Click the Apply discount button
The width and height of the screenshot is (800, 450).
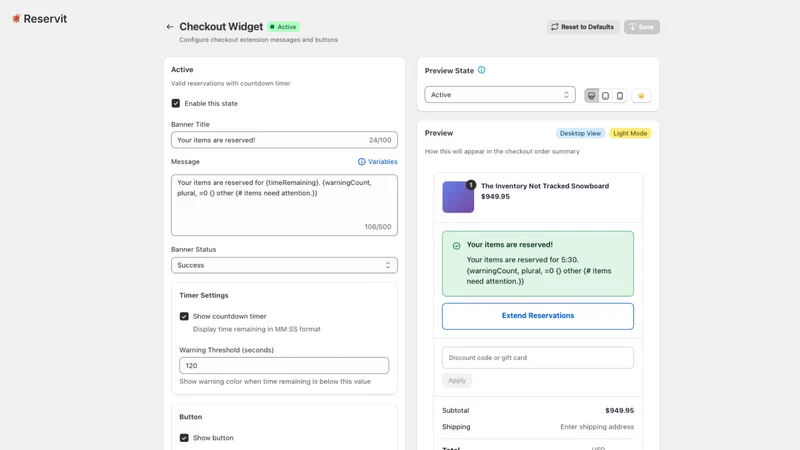[457, 381]
